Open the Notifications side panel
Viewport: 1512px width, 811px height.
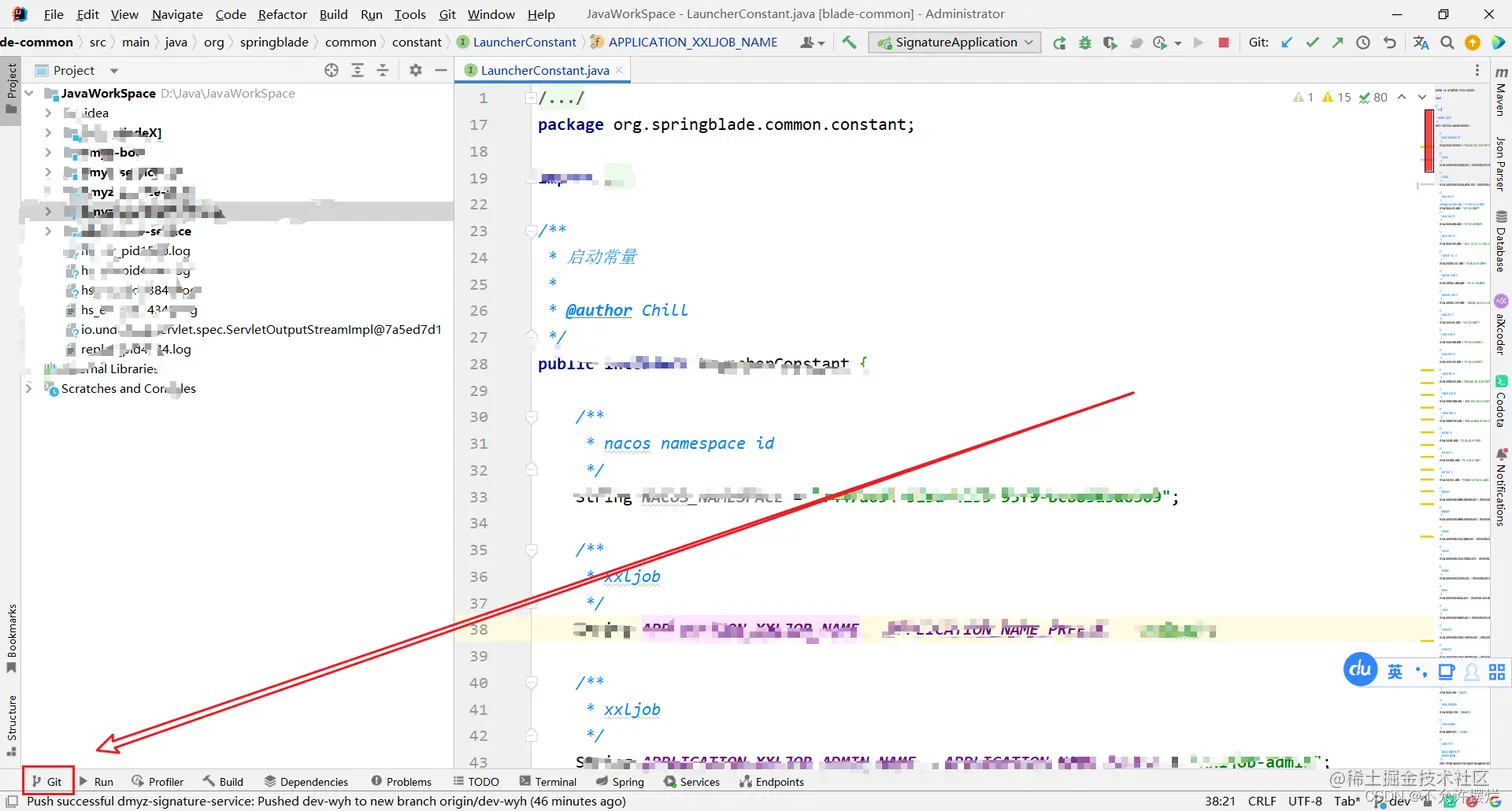click(1500, 485)
